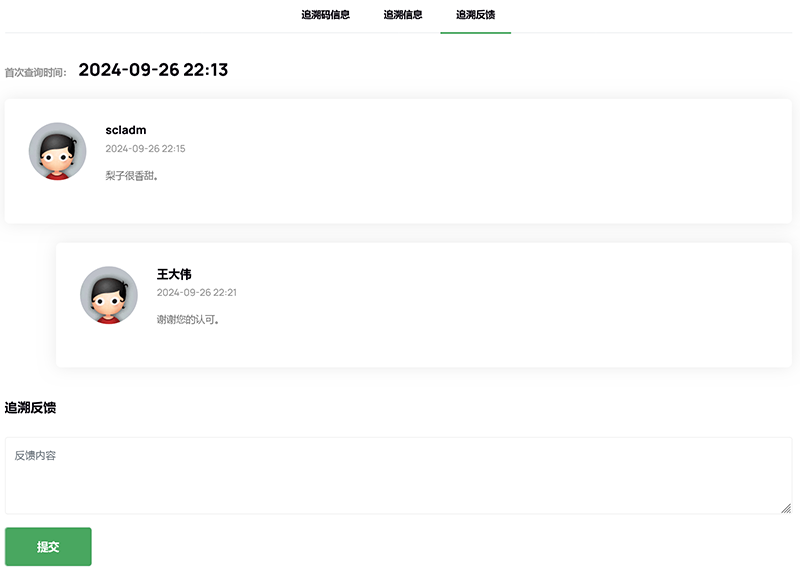Click the 王大伟 username
800x569 pixels.
tap(174, 274)
